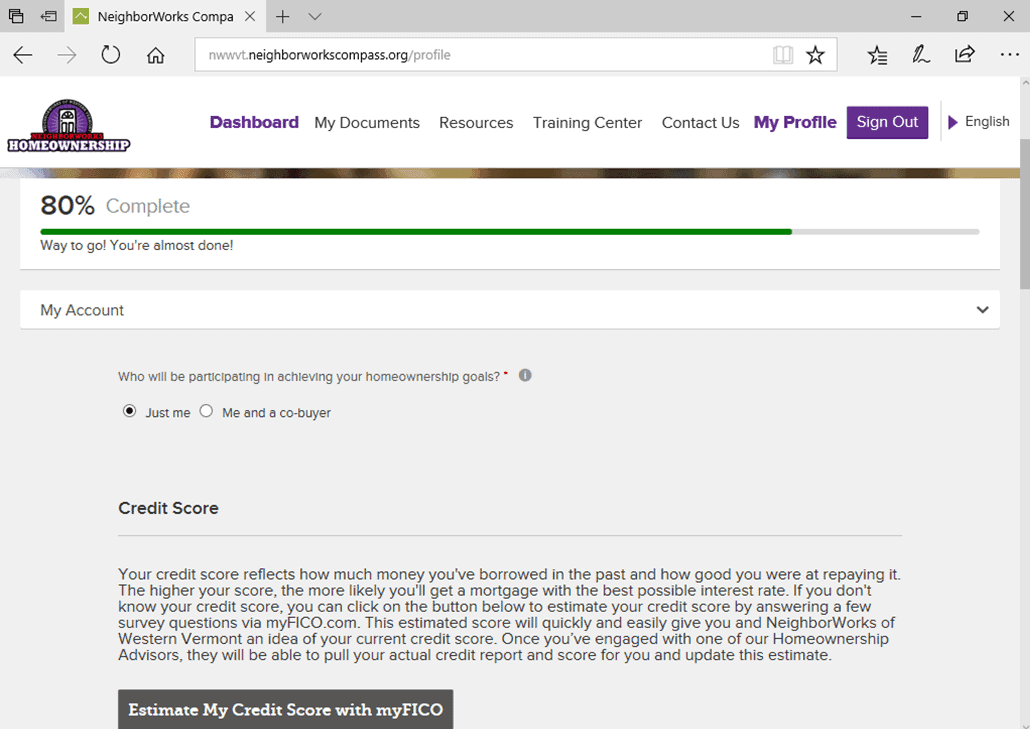Open the tab preview chevron
Viewport: 1030px width, 729px height.
click(315, 16)
